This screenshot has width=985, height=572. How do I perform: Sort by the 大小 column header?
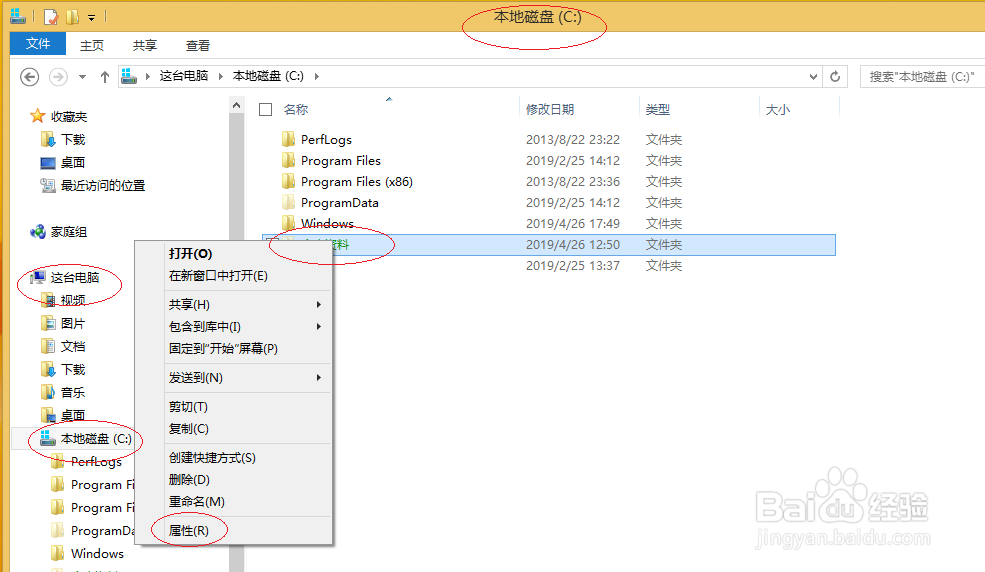pos(778,109)
